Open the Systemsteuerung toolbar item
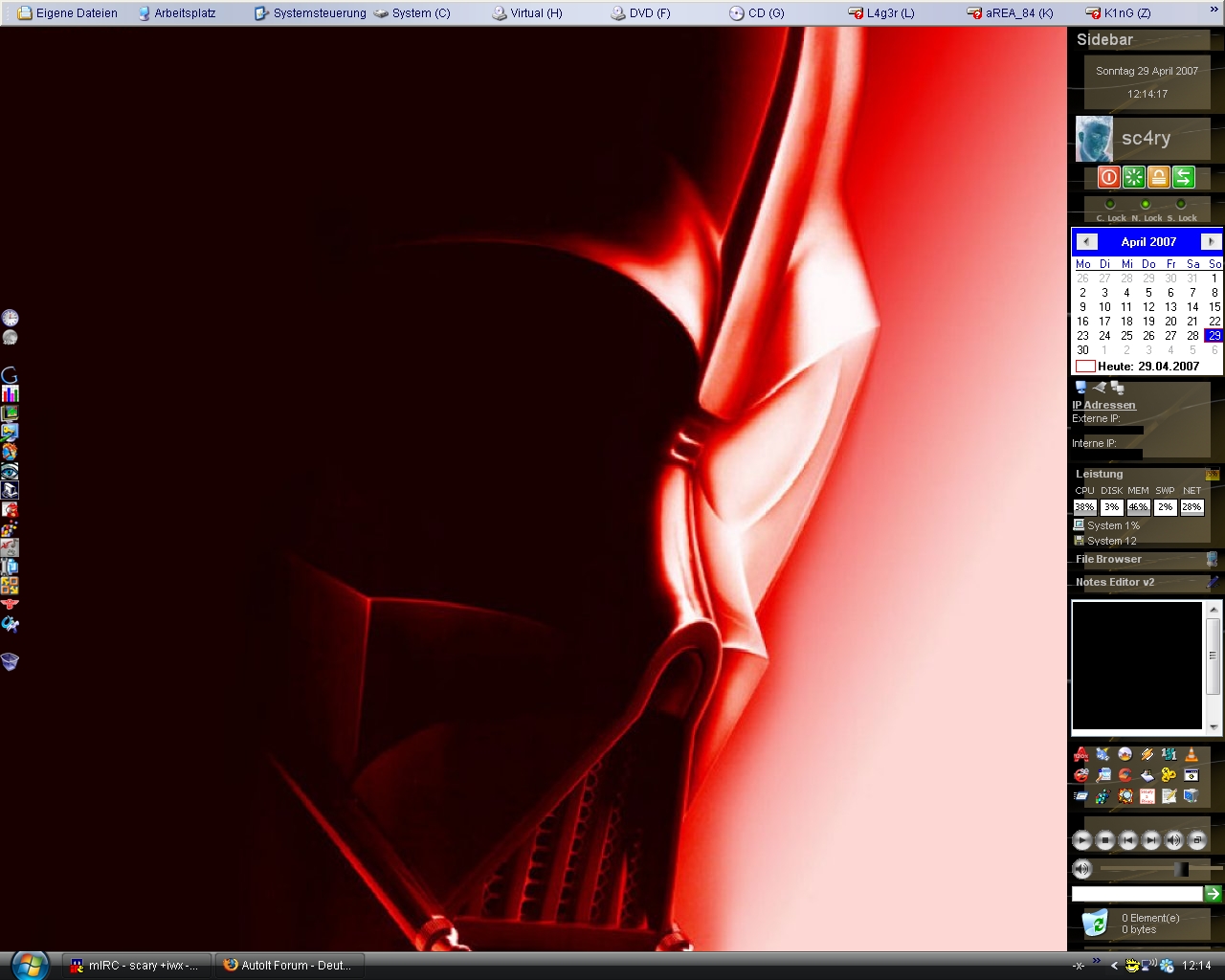 coord(310,13)
